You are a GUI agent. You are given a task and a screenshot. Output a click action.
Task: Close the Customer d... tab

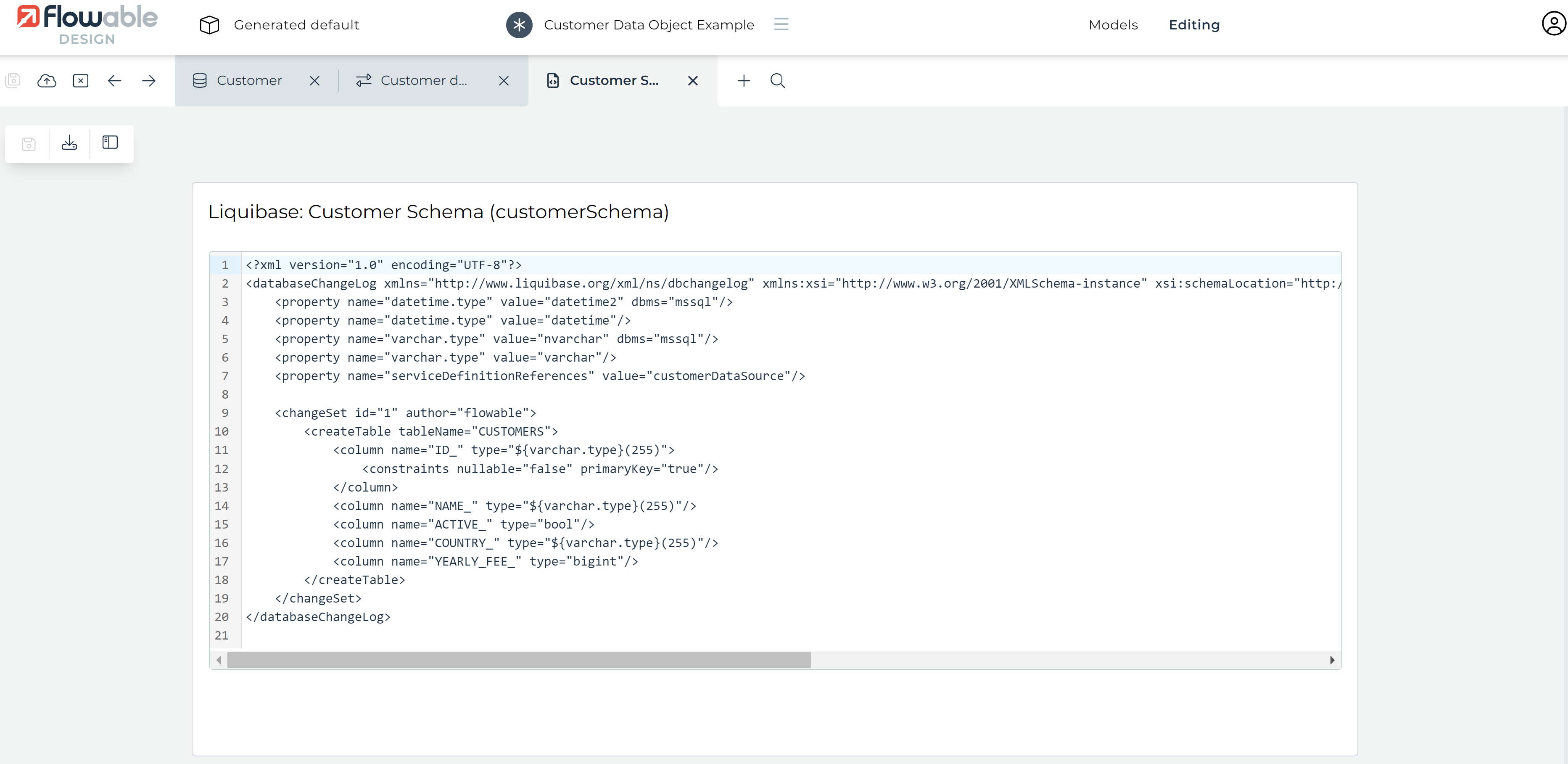pyautogui.click(x=503, y=80)
